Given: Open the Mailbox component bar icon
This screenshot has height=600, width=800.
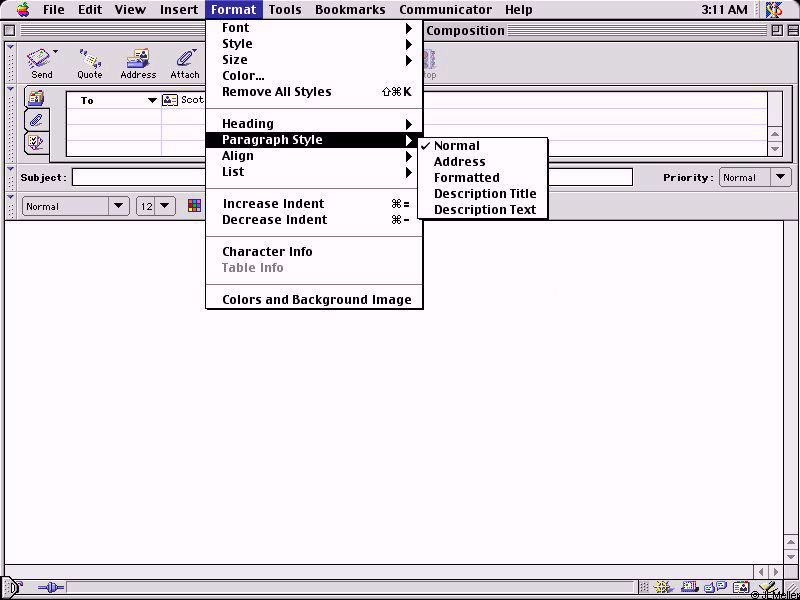Looking at the screenshot, I should pyautogui.click(x=690, y=588).
